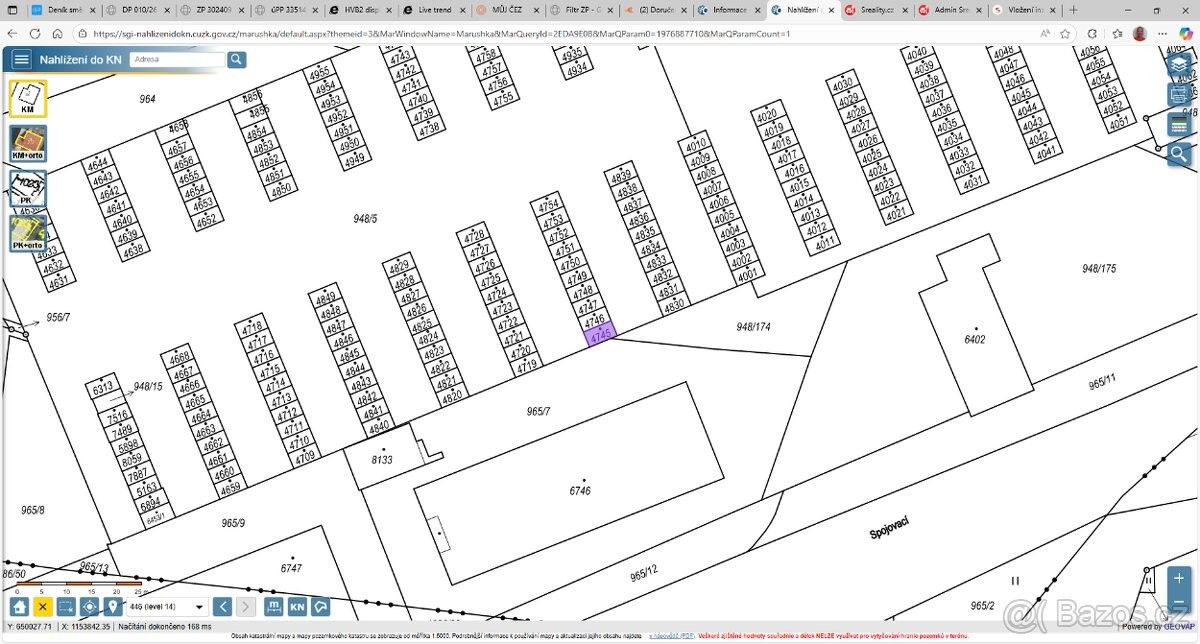Open the scale level 14 dropdown
1200x644 pixels.
click(166, 607)
